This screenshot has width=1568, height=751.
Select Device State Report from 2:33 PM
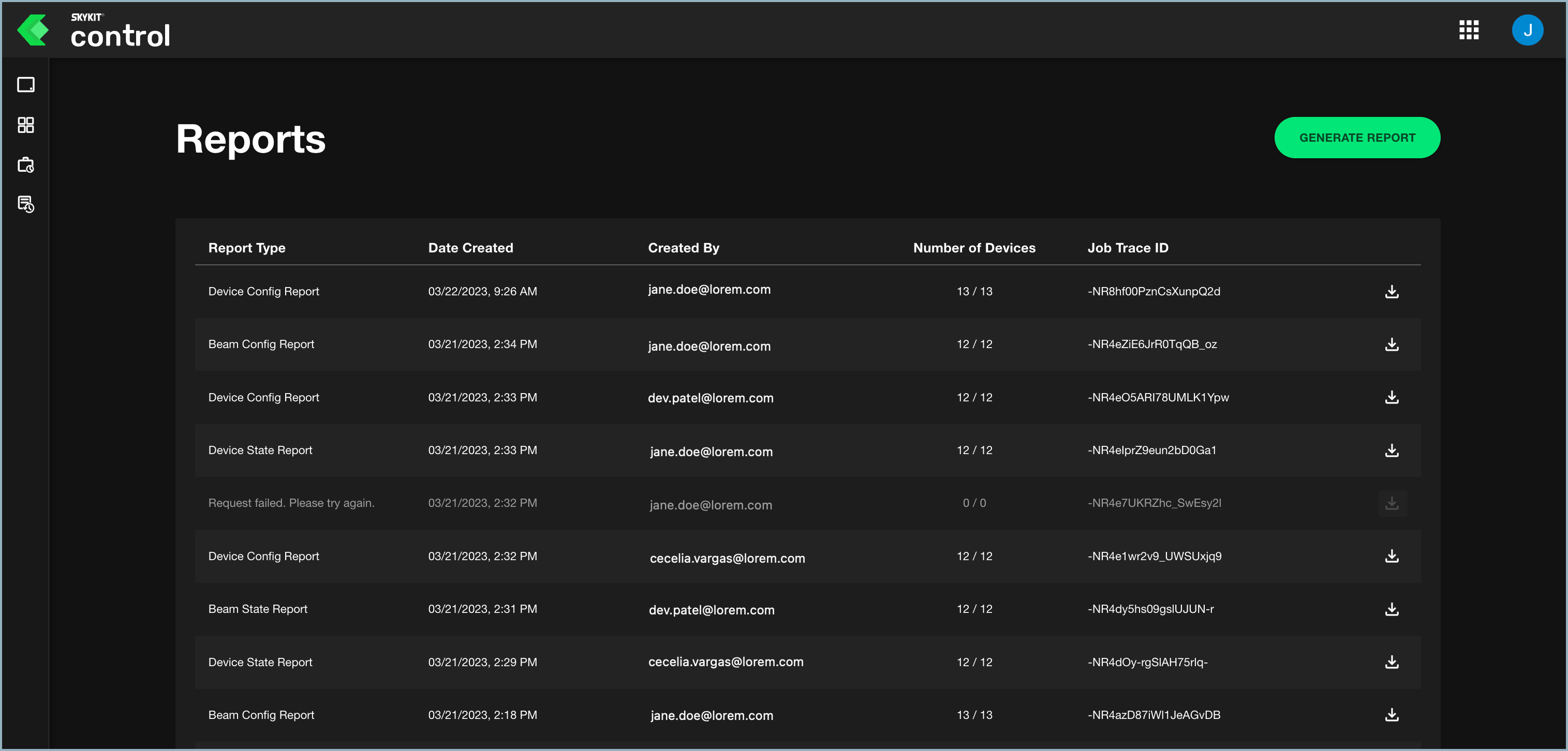coord(260,450)
